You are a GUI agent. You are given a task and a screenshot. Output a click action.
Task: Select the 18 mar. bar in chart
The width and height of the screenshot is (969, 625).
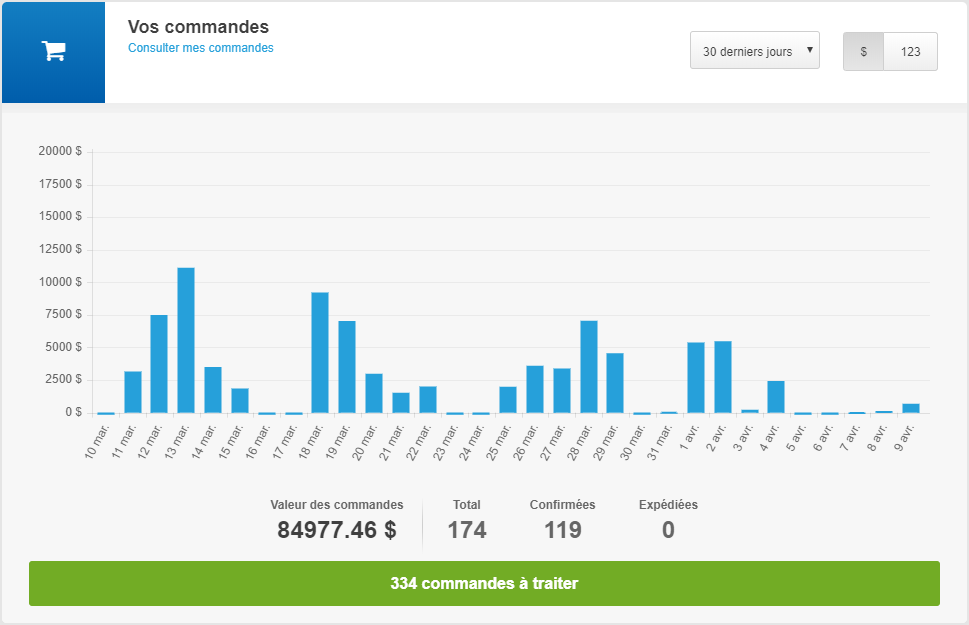[319, 352]
